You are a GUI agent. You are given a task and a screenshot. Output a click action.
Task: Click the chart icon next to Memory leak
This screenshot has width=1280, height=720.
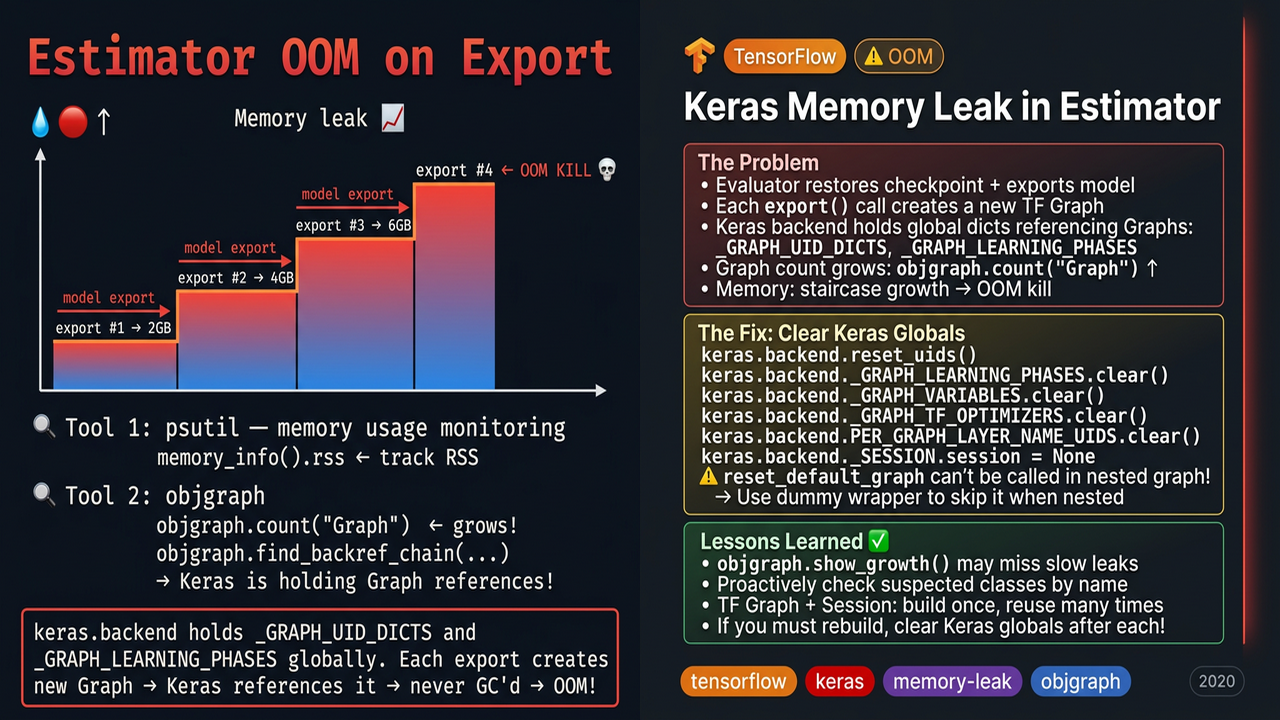coord(393,119)
